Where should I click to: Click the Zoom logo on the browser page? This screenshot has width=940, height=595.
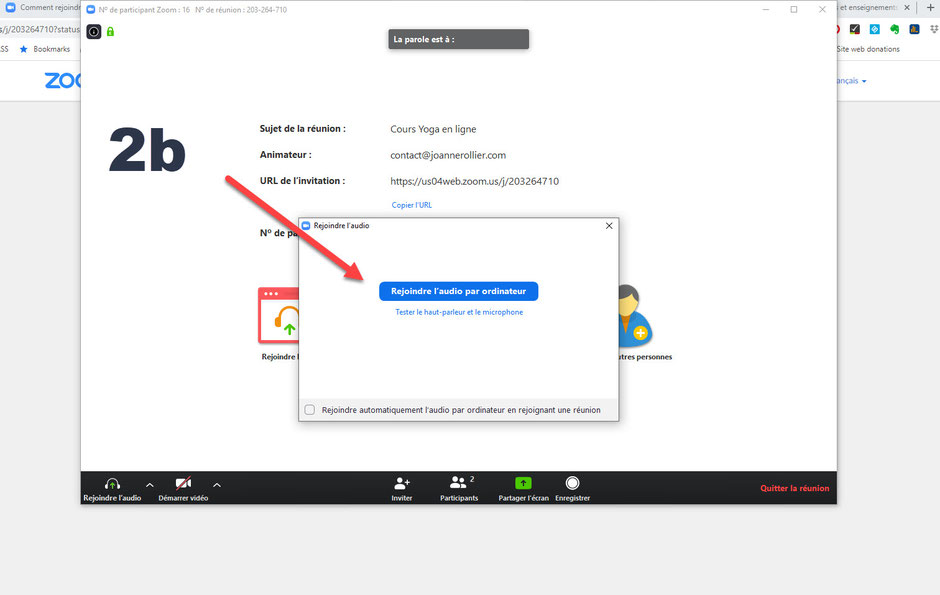click(62, 80)
